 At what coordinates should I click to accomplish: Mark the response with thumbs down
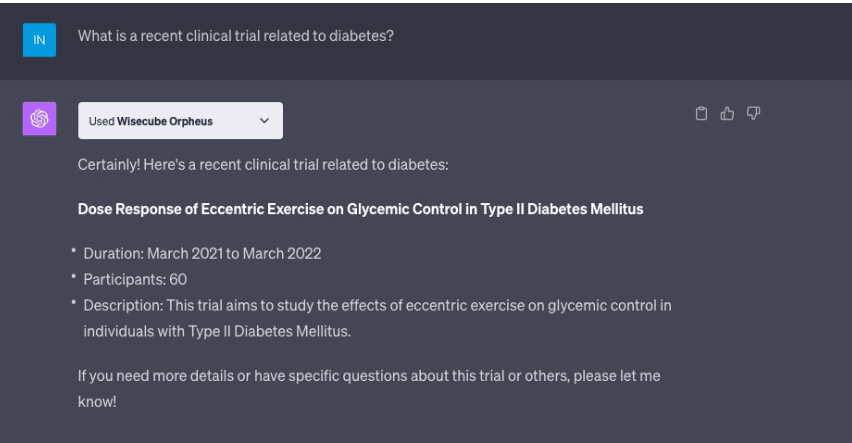pos(753,113)
